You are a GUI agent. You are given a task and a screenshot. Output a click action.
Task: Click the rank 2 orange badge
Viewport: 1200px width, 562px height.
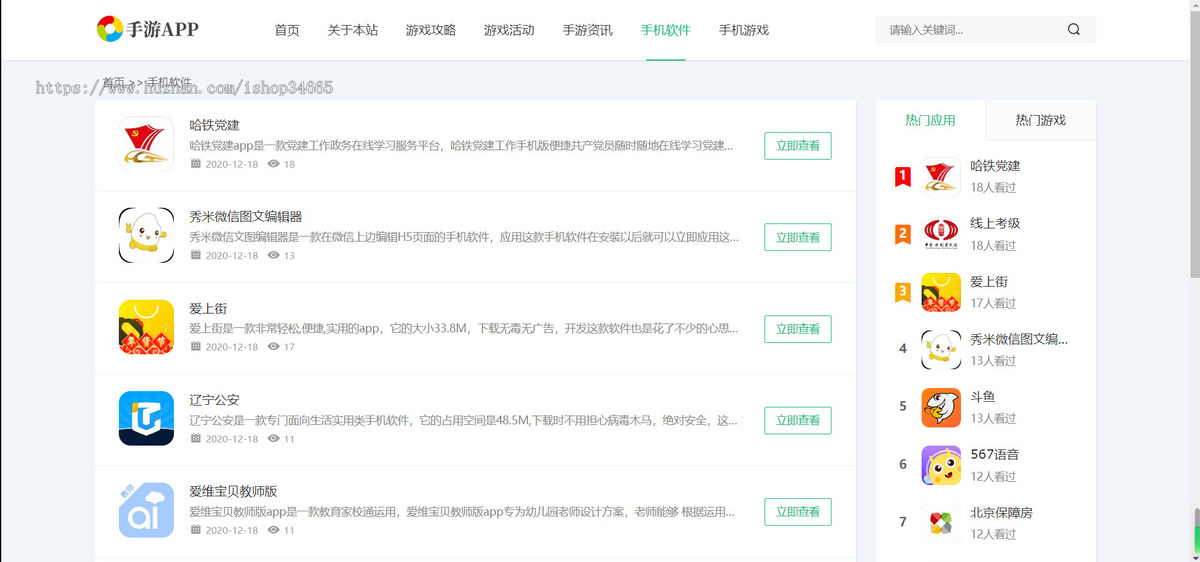(x=903, y=235)
